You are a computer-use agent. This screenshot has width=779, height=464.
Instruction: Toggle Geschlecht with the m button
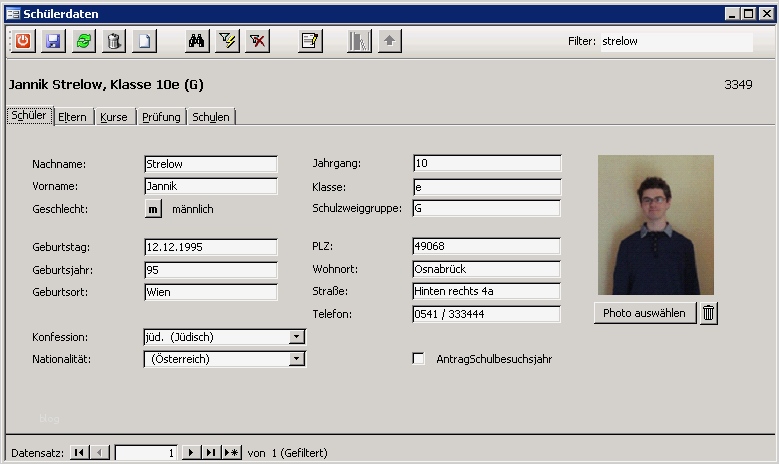[x=153, y=209]
